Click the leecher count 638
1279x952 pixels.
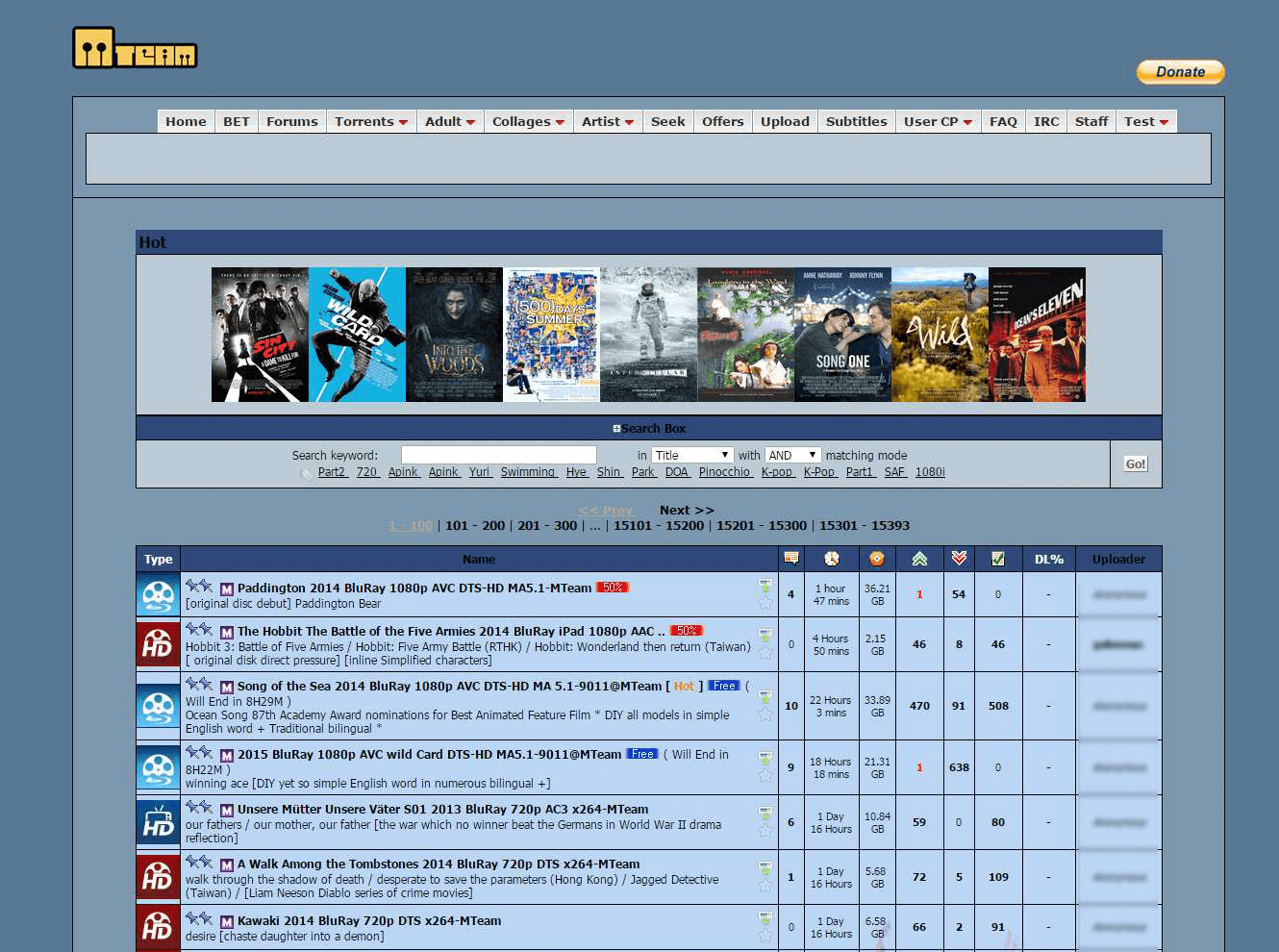pos(959,767)
